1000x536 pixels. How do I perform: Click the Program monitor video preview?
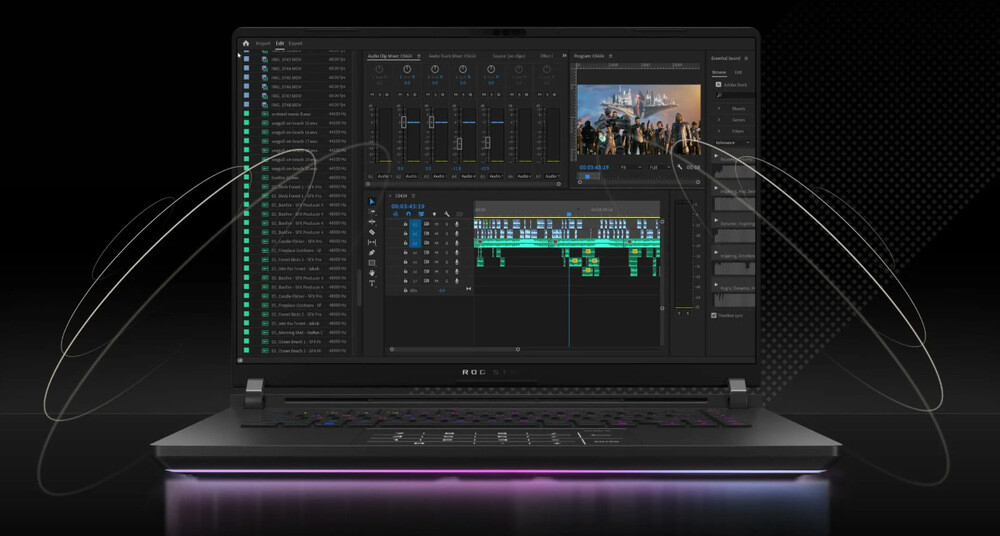click(639, 118)
